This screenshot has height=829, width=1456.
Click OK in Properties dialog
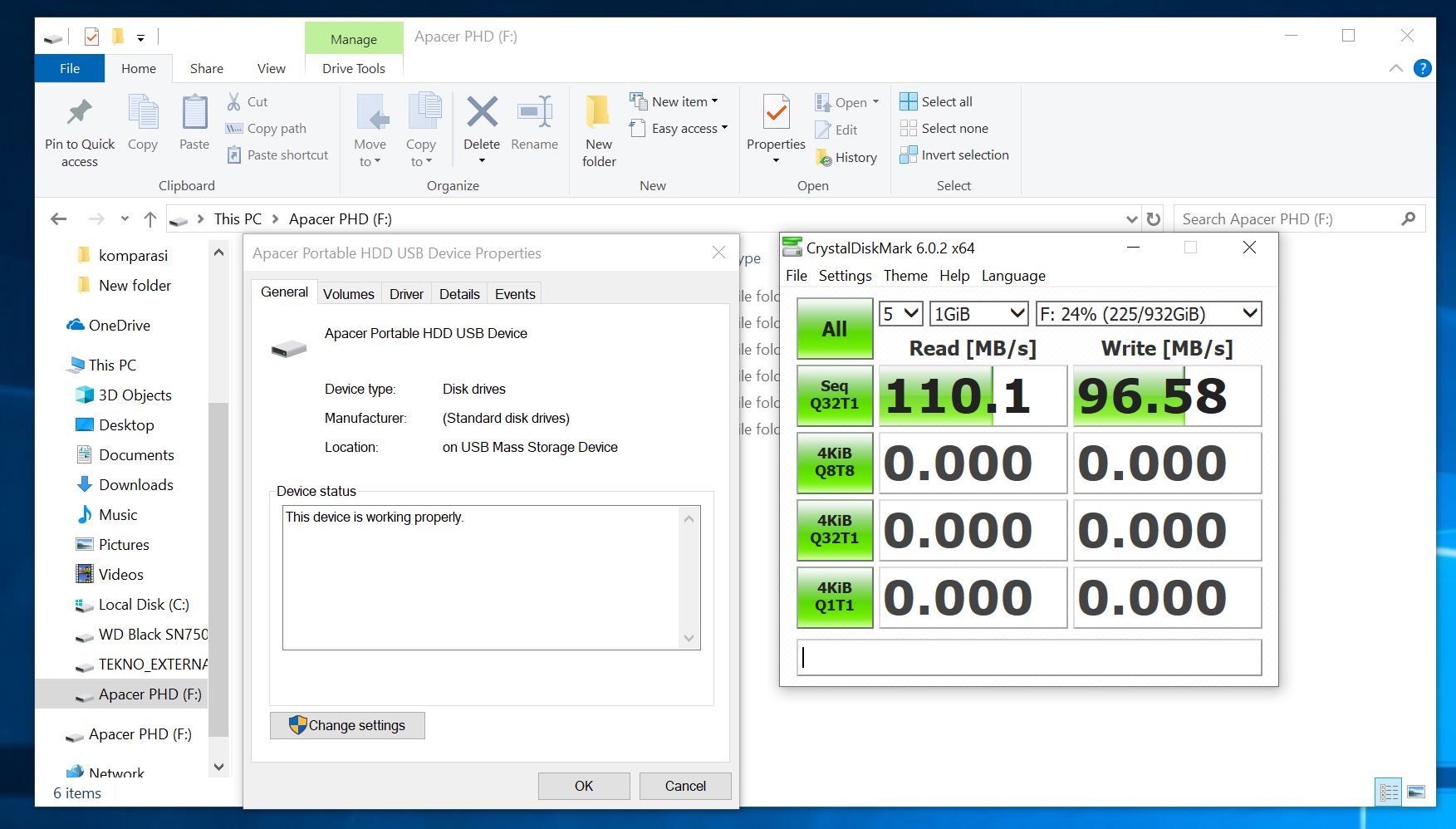[x=584, y=786]
